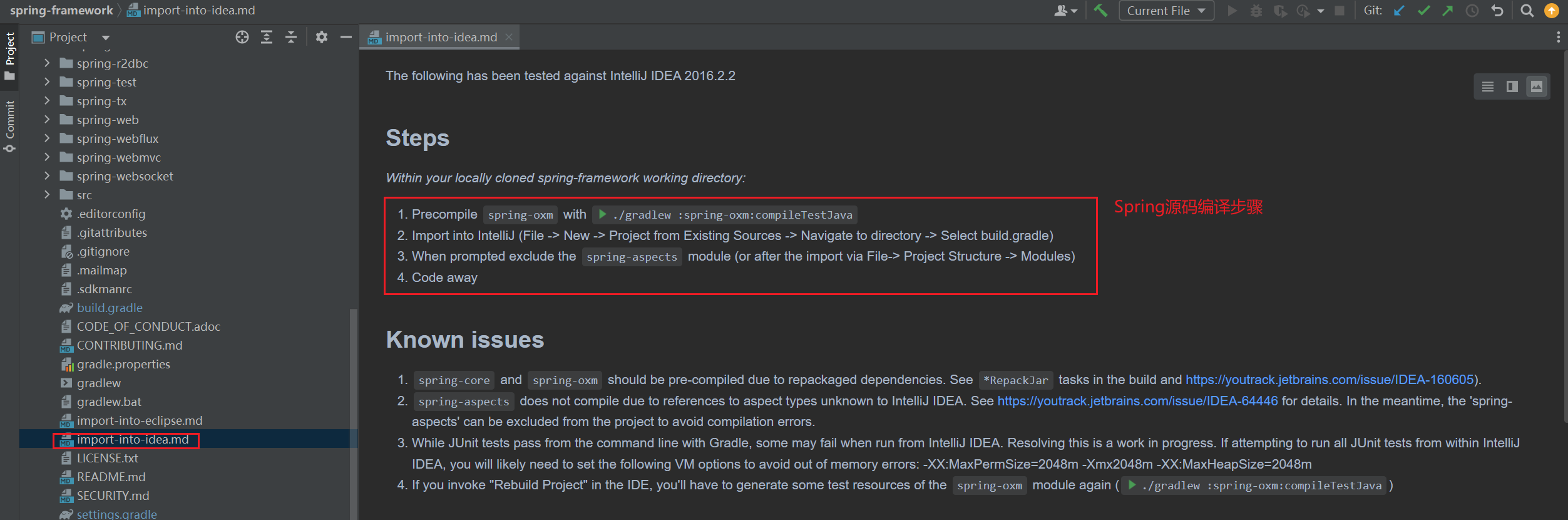This screenshot has width=1568, height=520.
Task: Click the Project panel vertical scrollbar
Action: coord(354,413)
